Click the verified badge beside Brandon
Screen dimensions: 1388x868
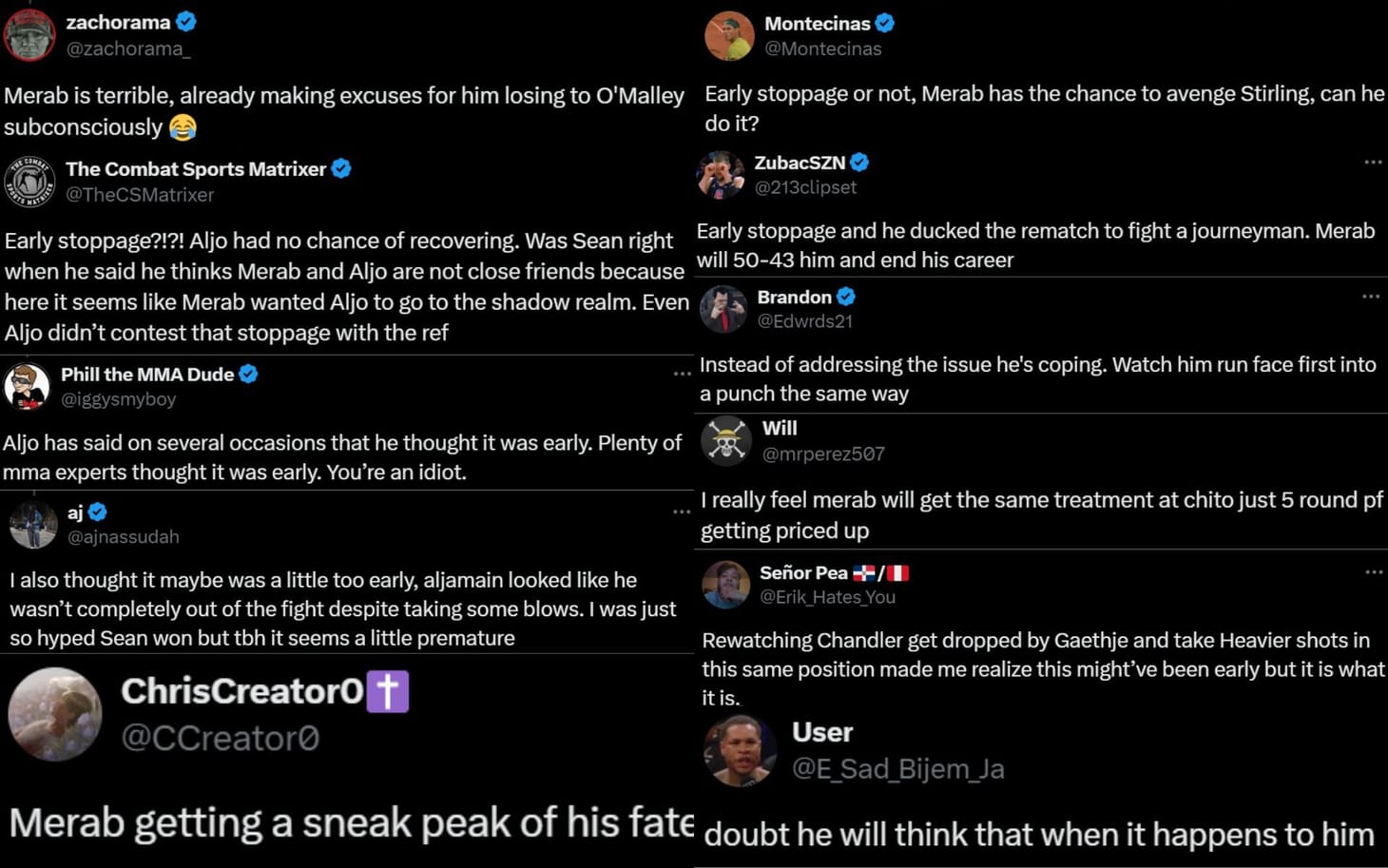click(846, 297)
